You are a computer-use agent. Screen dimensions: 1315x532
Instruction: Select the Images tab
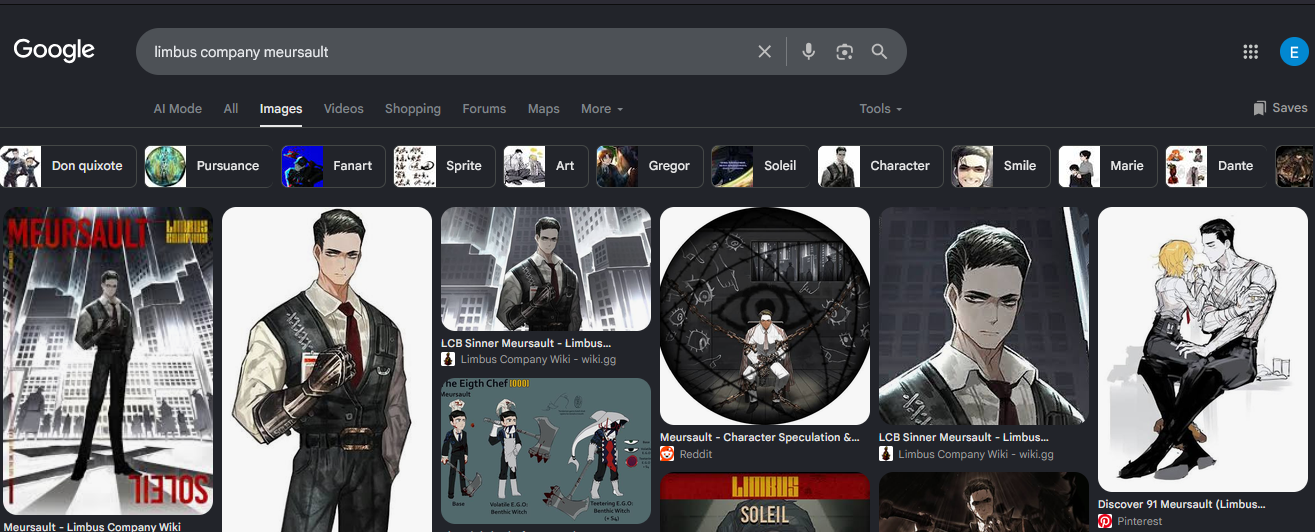281,108
